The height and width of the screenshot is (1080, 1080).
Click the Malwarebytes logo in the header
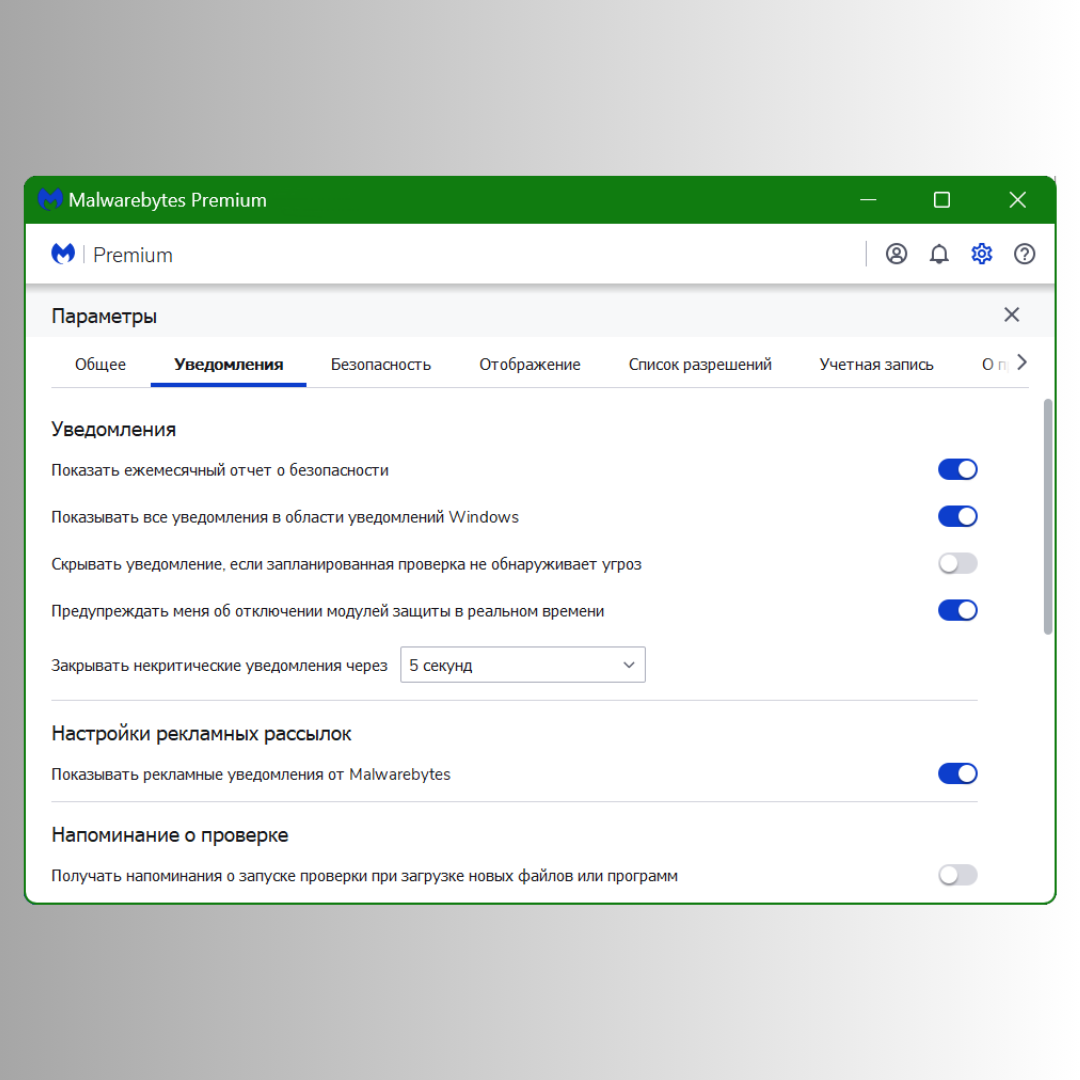(x=63, y=254)
